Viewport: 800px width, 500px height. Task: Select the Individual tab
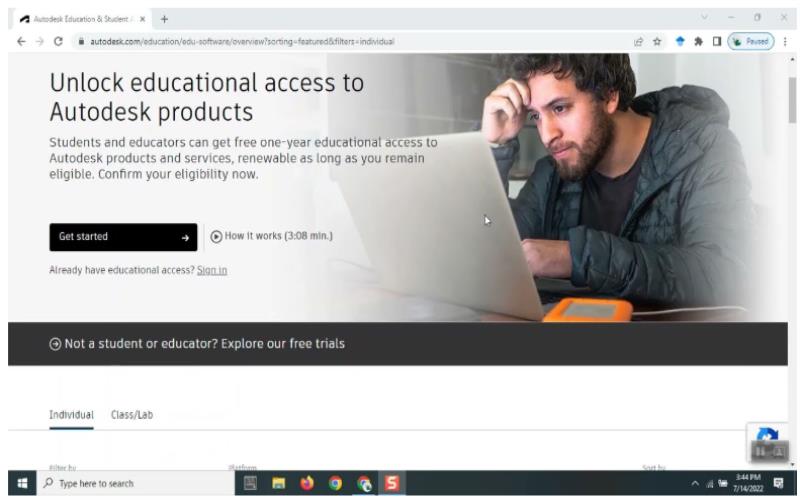tap(71, 415)
